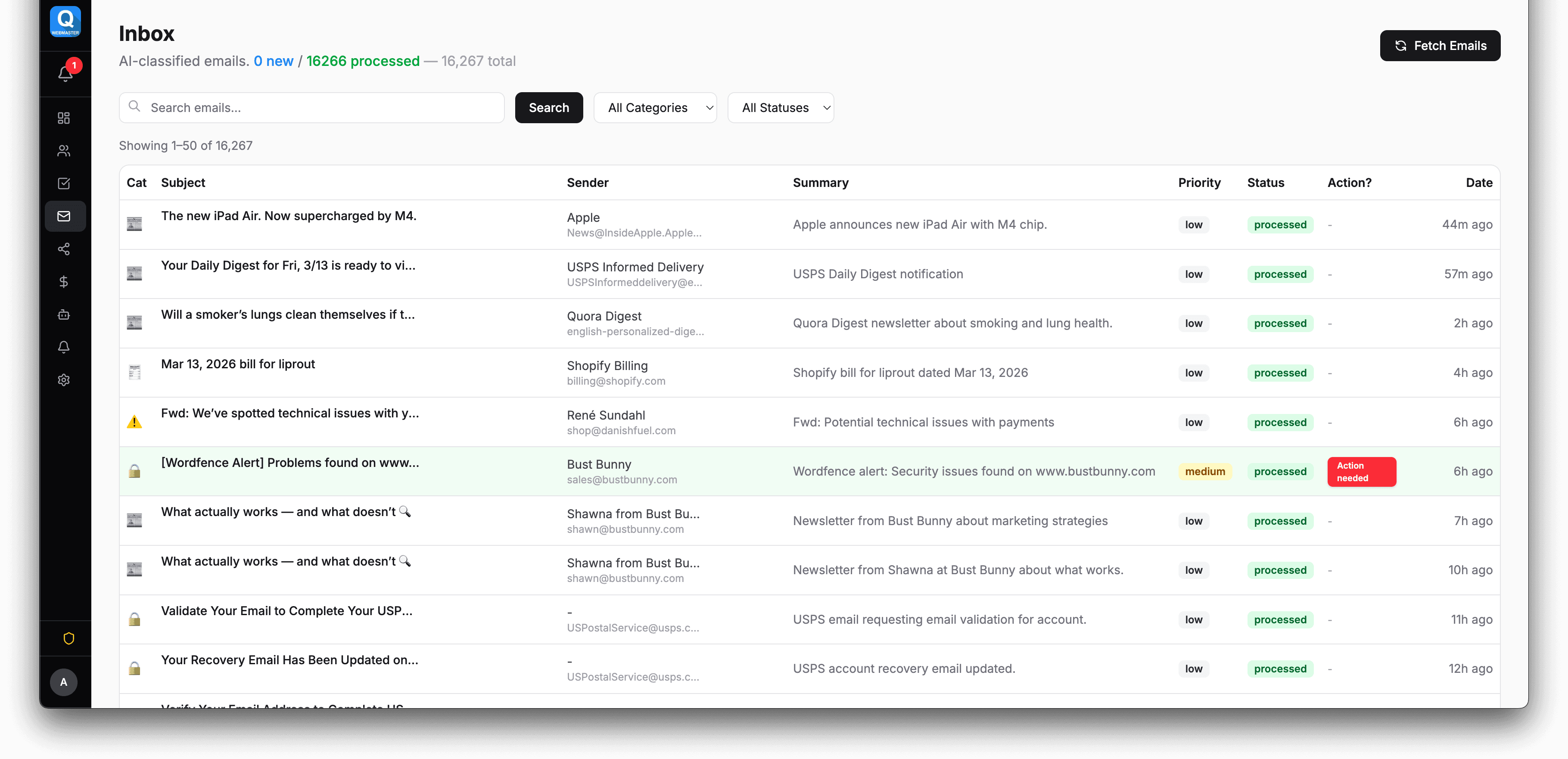
Task: Click the Action needed badge
Action: click(1361, 472)
